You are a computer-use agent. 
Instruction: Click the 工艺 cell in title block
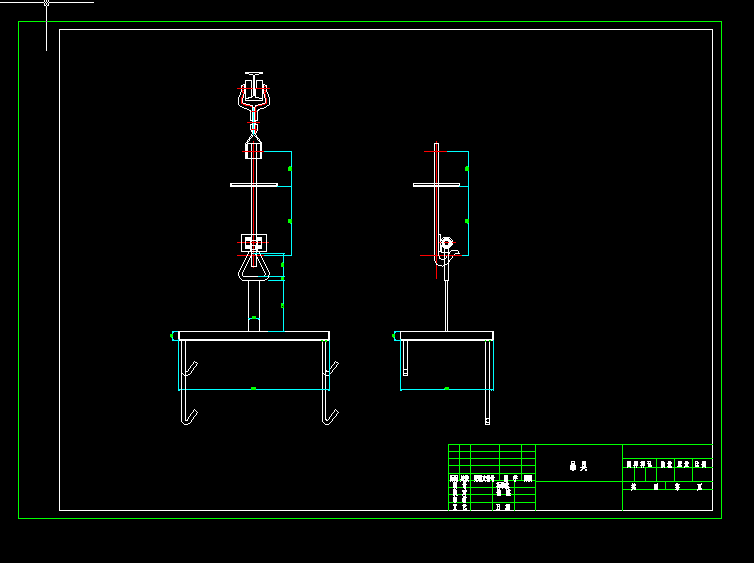click(x=460, y=507)
